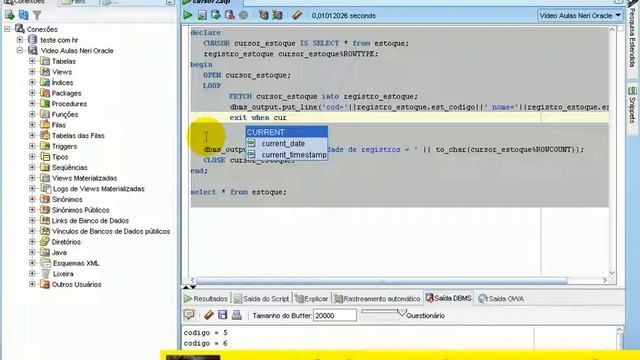Screen dimensions: 640x360
Task: Click the New Connection icon in Conexões panel
Action: [x=9, y=15]
